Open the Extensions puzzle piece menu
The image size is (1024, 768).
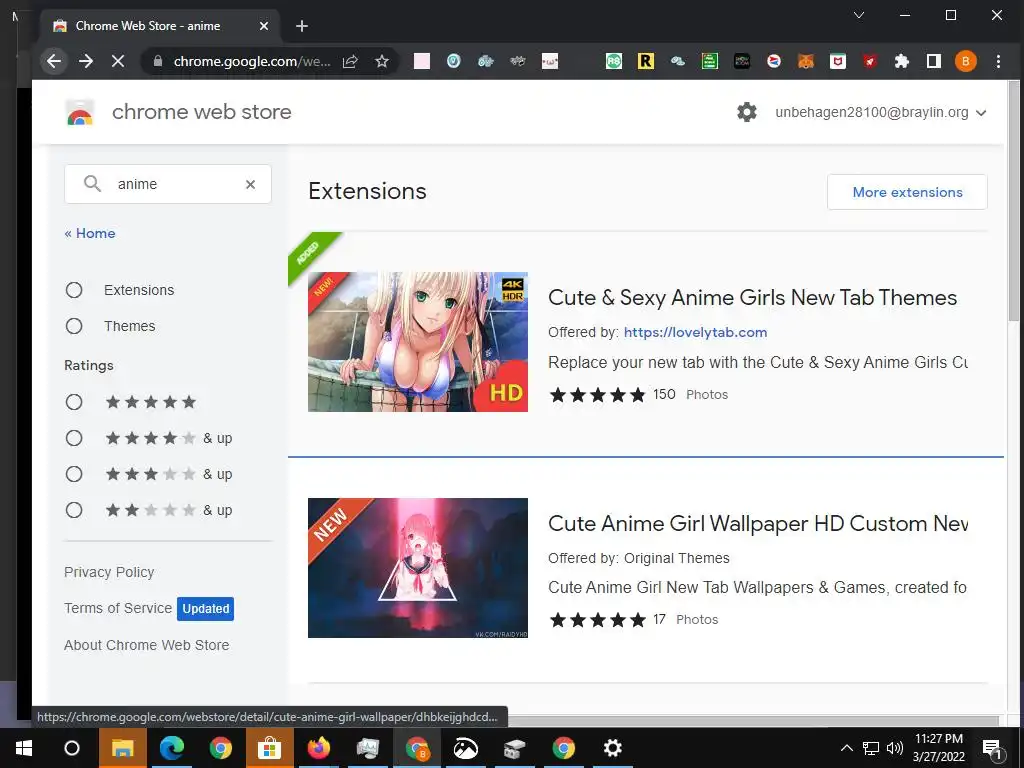[902, 61]
